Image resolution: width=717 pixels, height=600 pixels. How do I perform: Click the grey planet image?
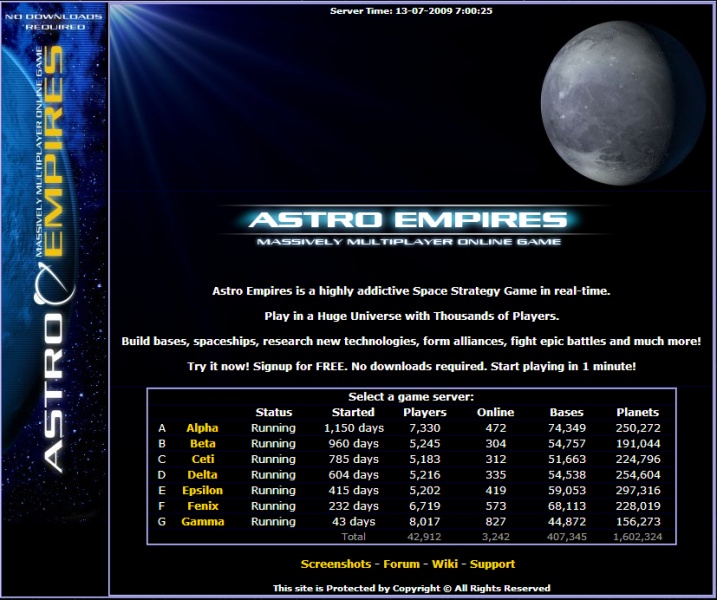tap(622, 103)
